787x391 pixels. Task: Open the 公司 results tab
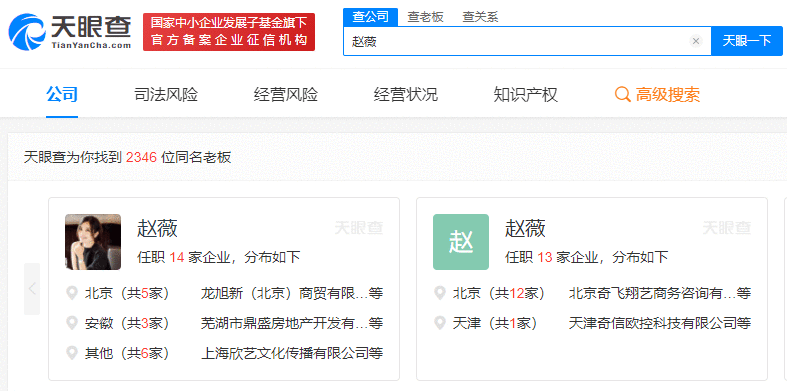(x=62, y=94)
